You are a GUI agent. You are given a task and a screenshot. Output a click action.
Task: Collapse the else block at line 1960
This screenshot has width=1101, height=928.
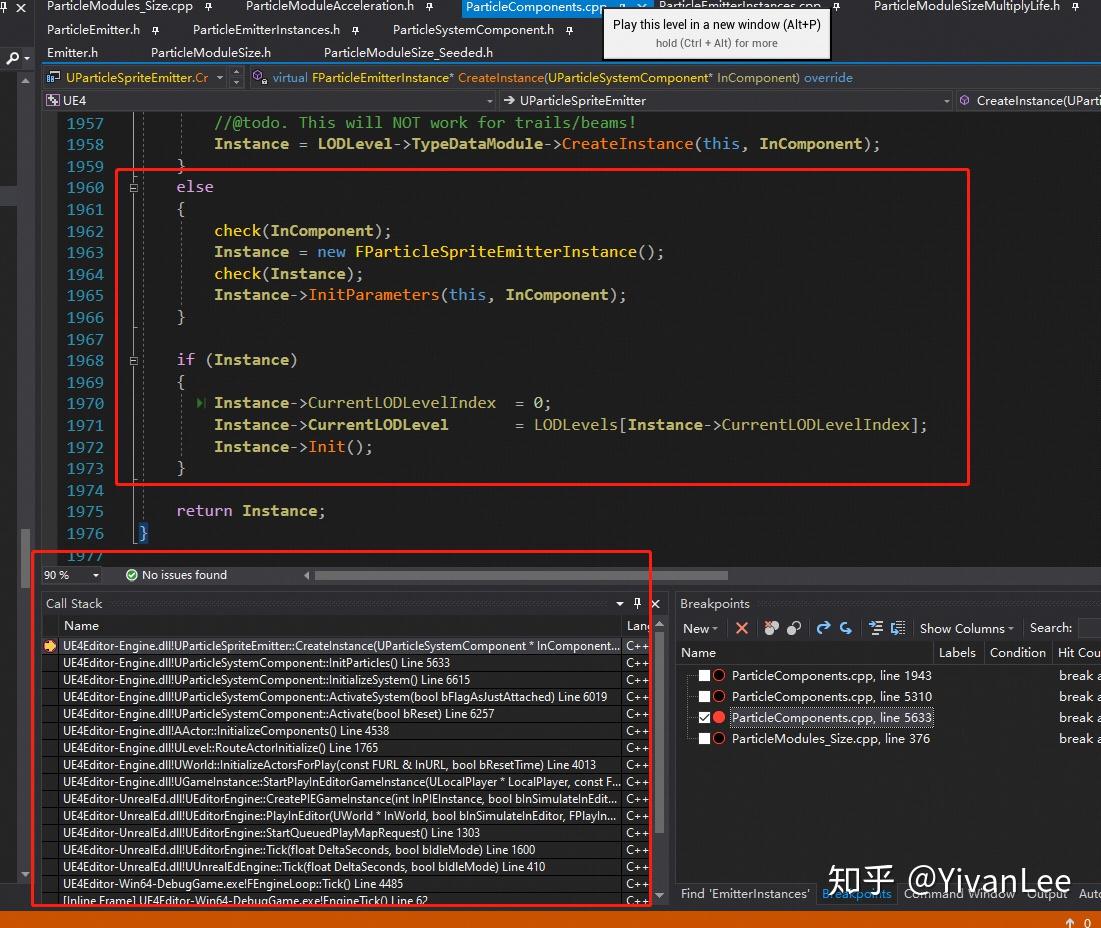pyautogui.click(x=134, y=187)
